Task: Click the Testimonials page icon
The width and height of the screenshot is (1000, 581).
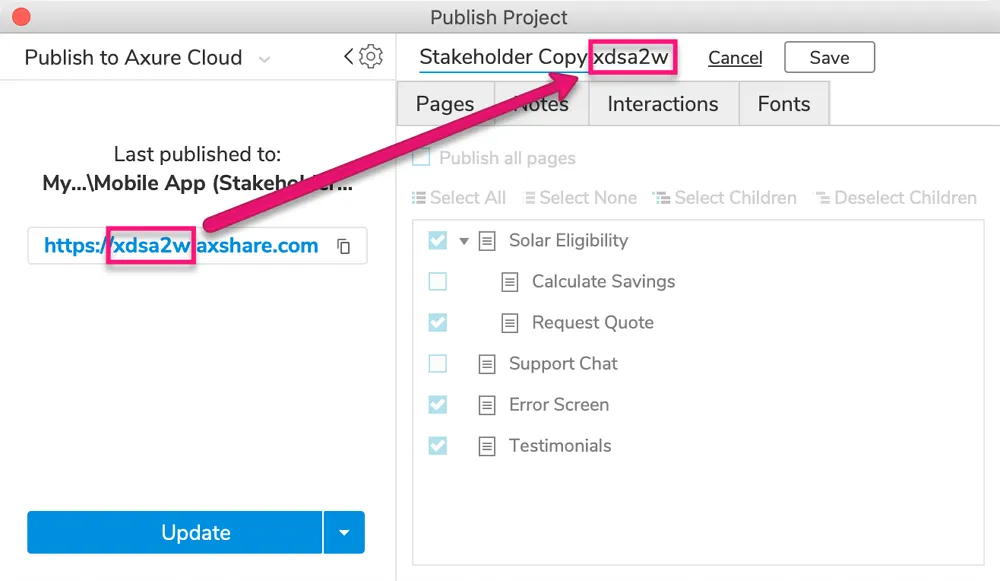Action: (x=487, y=446)
